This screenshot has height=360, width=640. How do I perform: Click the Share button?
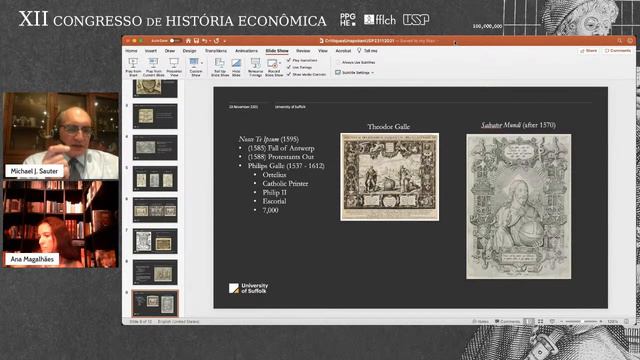[x=589, y=51]
